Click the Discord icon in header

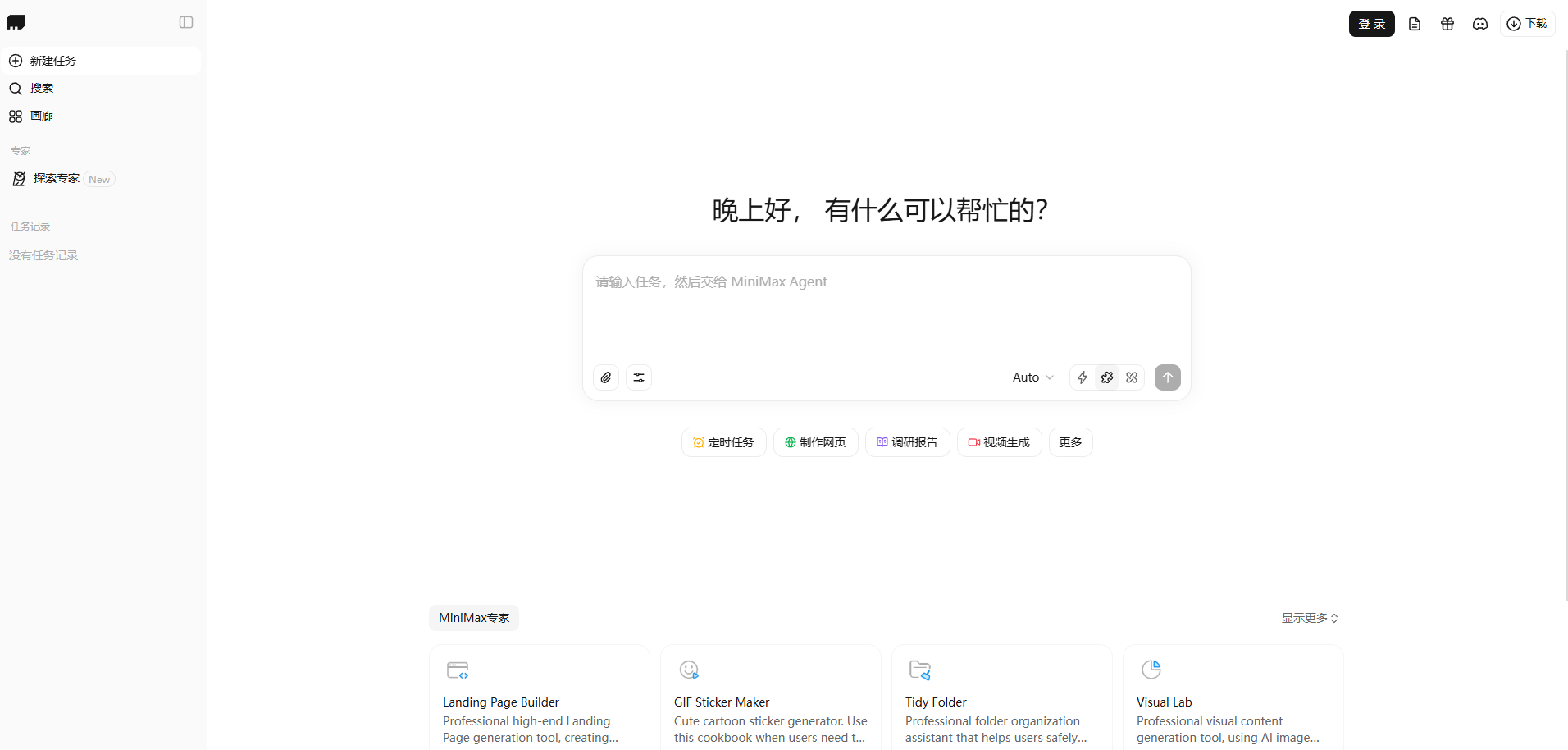(x=1480, y=24)
